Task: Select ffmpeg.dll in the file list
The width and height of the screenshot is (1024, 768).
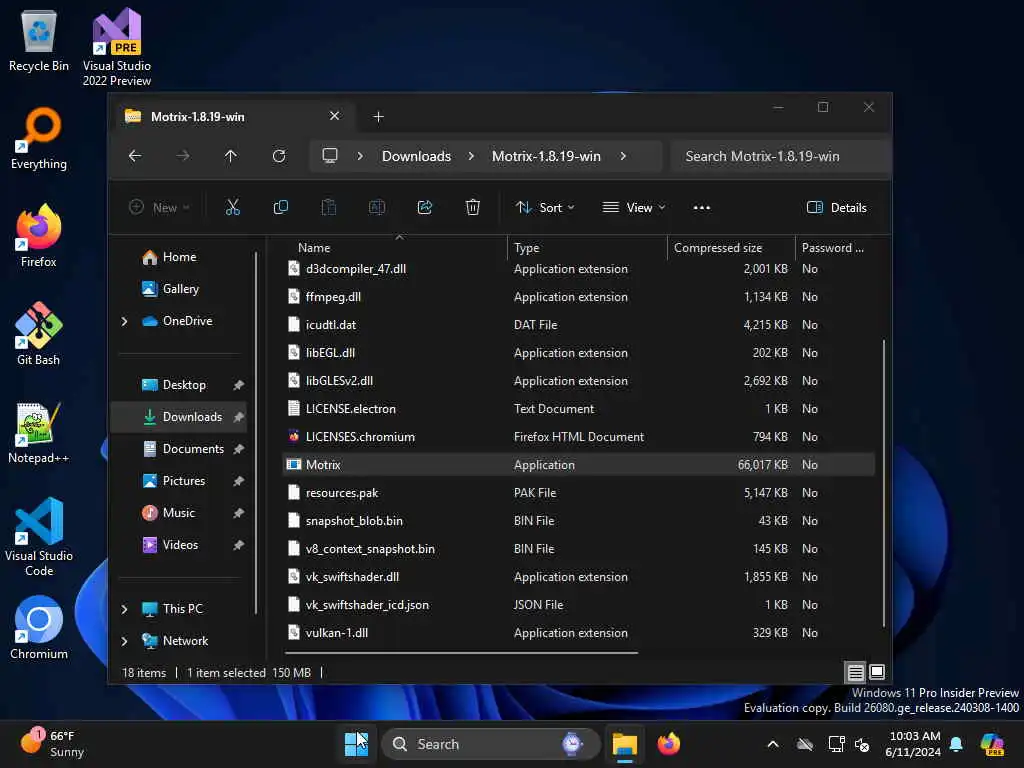Action: pyautogui.click(x=578, y=296)
